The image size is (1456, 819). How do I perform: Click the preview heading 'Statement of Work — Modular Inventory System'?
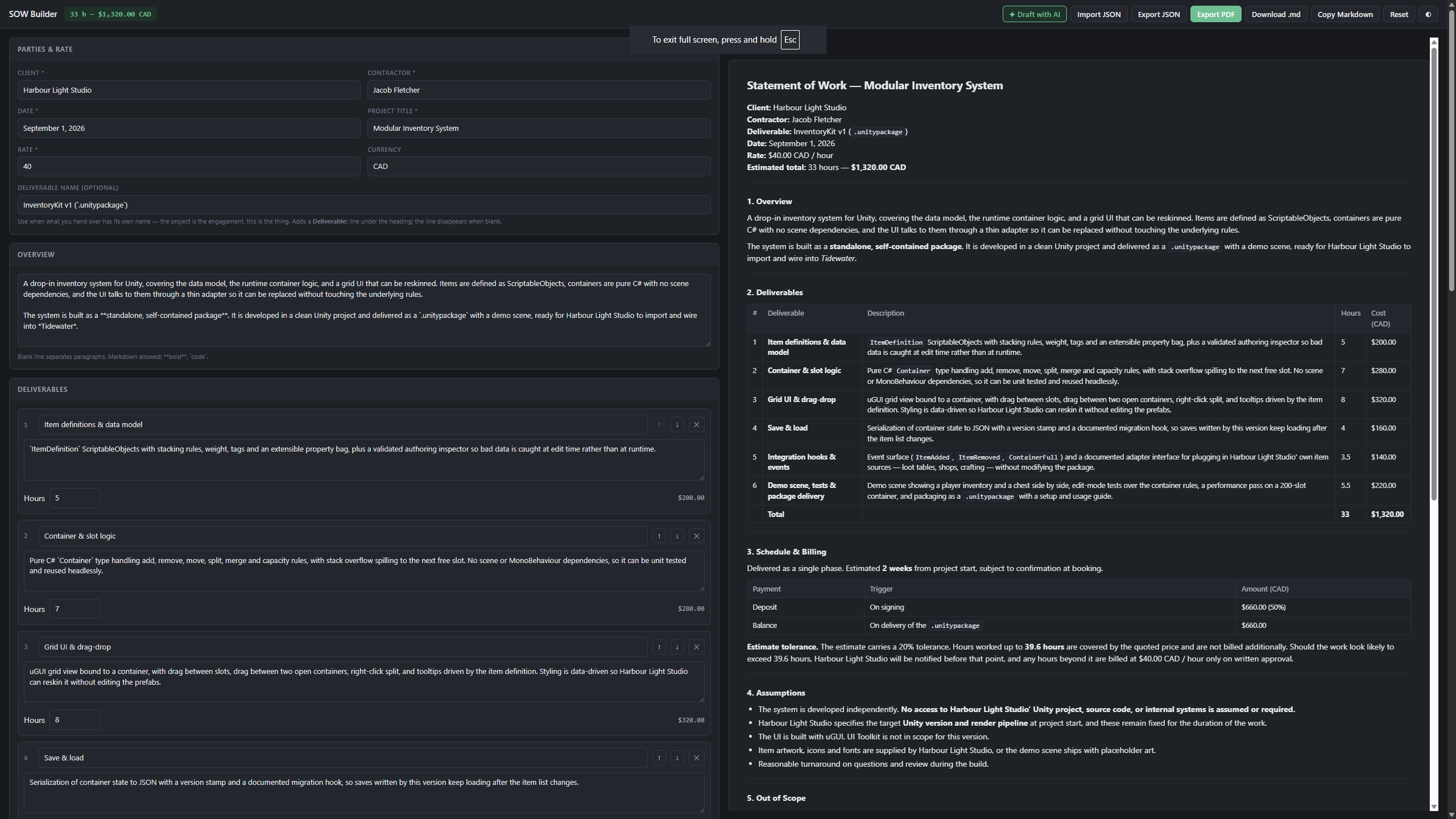coord(875,85)
